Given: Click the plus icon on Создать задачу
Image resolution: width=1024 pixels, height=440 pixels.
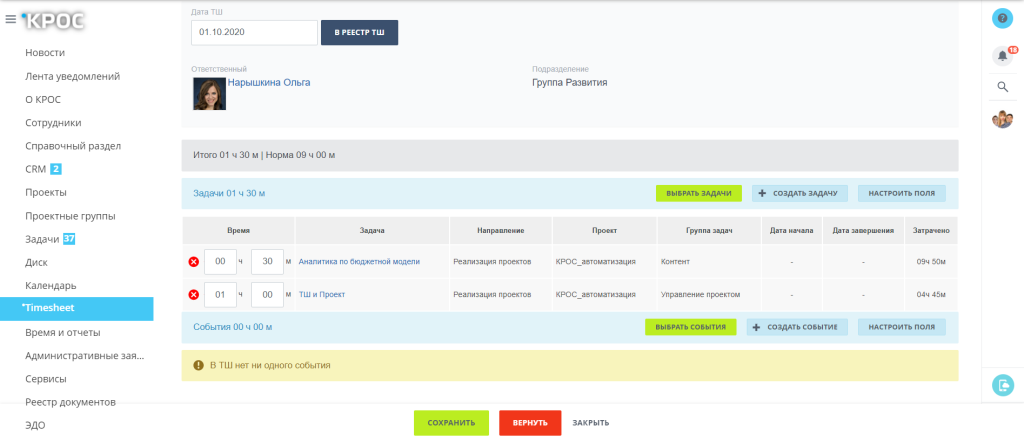Looking at the screenshot, I should click(761, 193).
